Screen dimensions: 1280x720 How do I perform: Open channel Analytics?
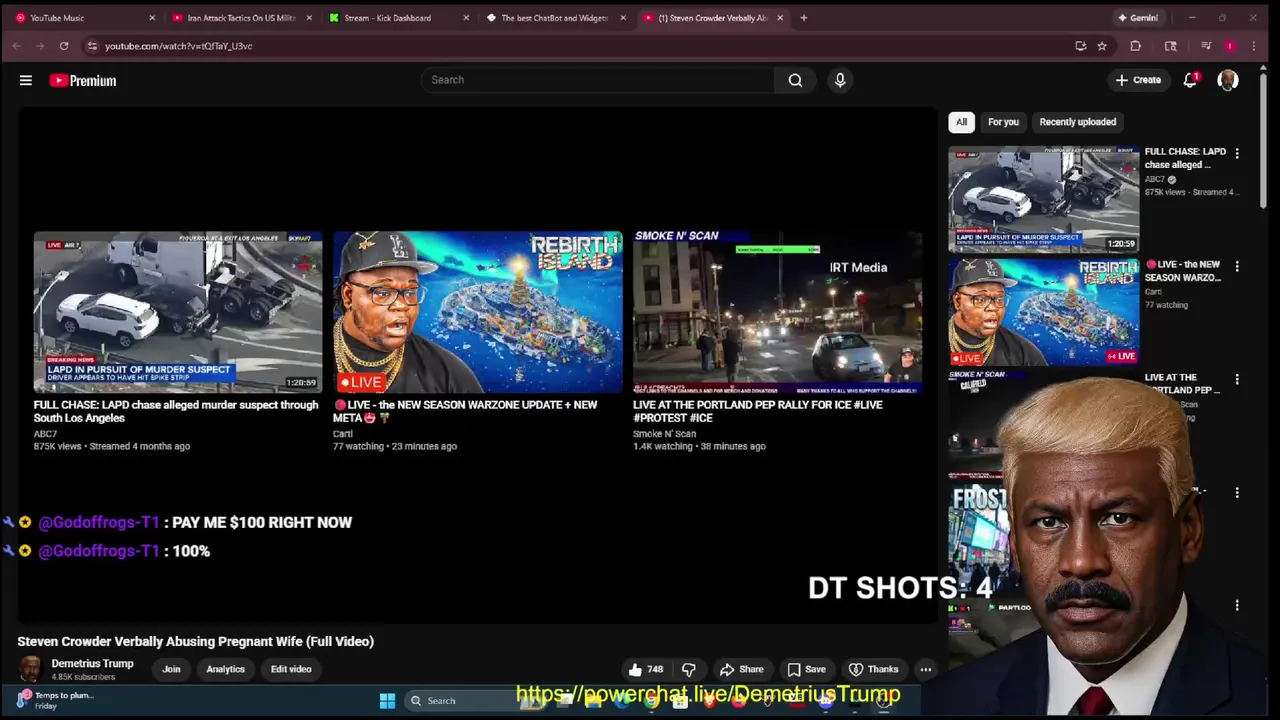coord(225,669)
